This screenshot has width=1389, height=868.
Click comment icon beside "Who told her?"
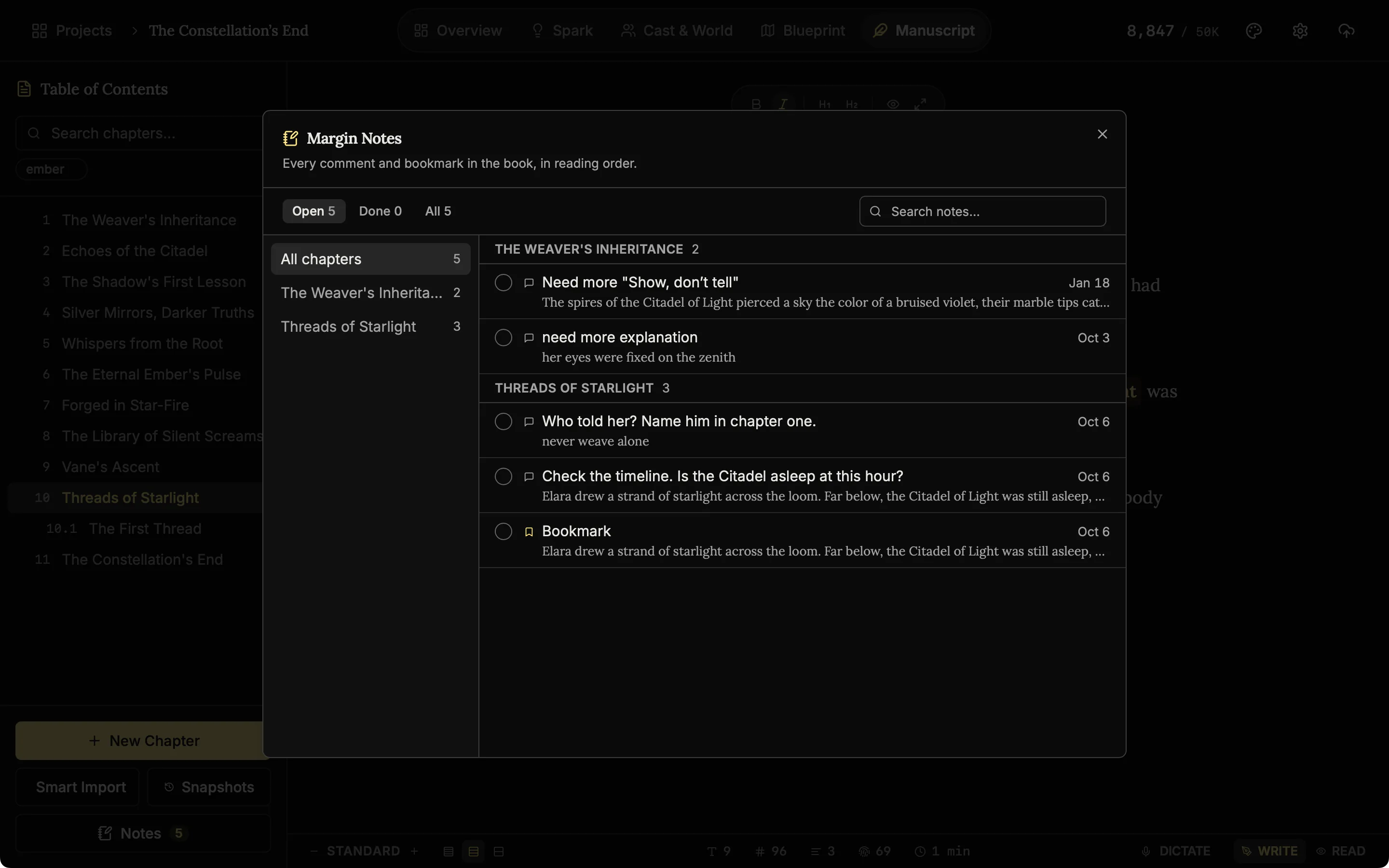[529, 421]
